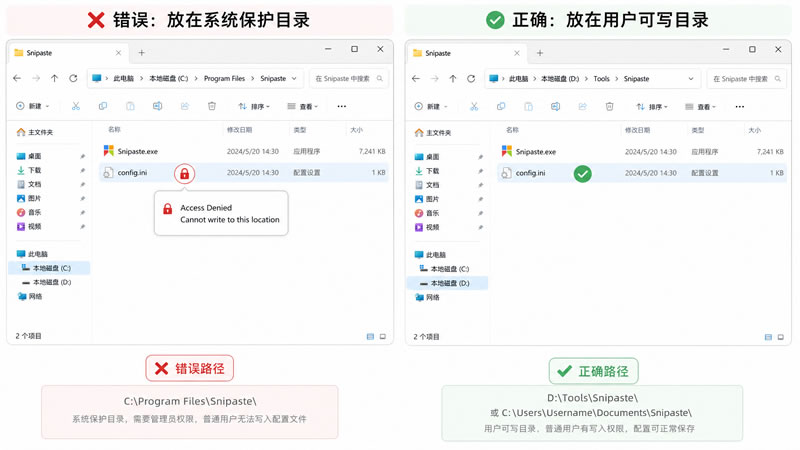The width and height of the screenshot is (800, 450).
Task: Refresh the right D:\Tools window
Action: click(471, 79)
